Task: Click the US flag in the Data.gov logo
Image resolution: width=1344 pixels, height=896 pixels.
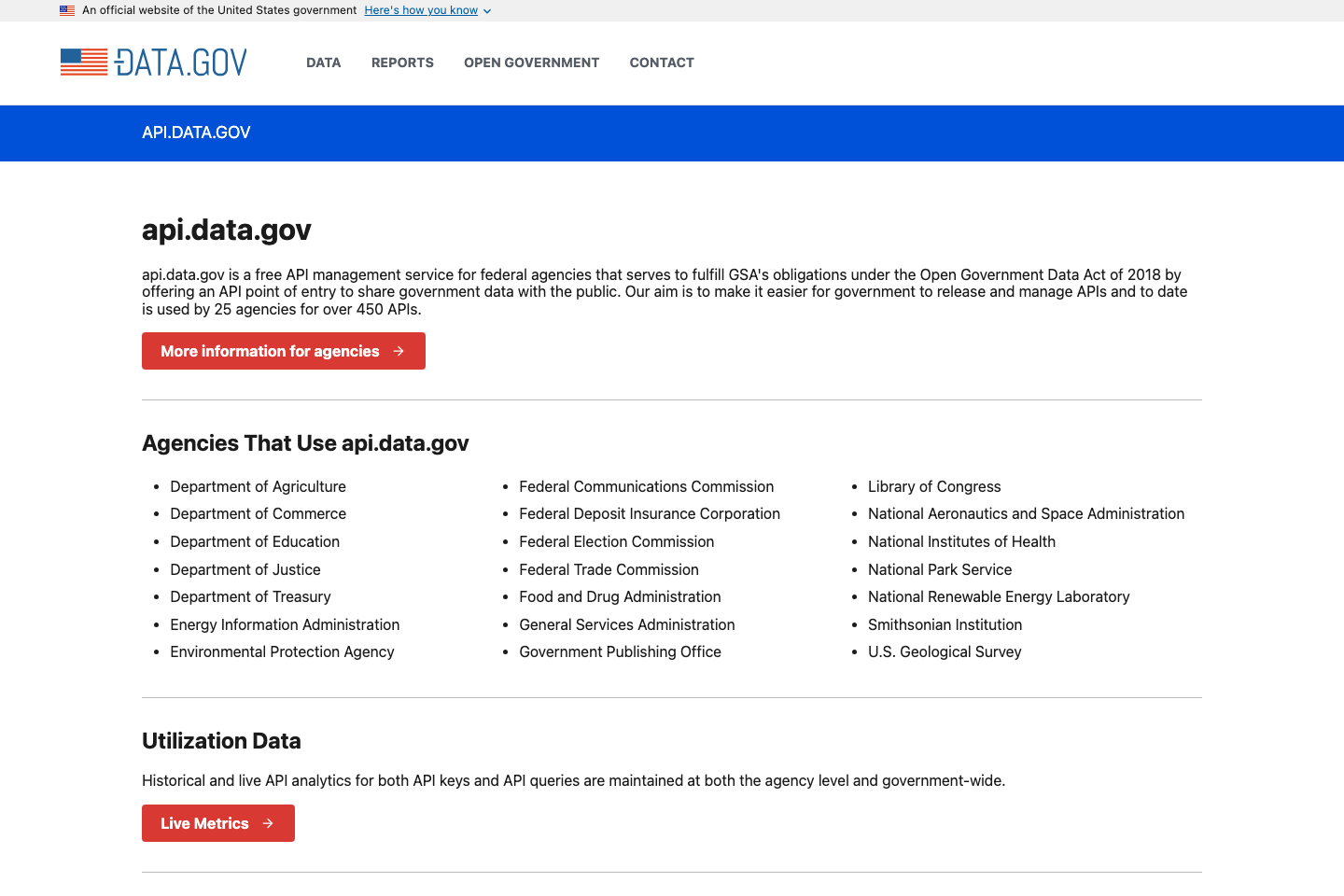Action: tap(83, 63)
